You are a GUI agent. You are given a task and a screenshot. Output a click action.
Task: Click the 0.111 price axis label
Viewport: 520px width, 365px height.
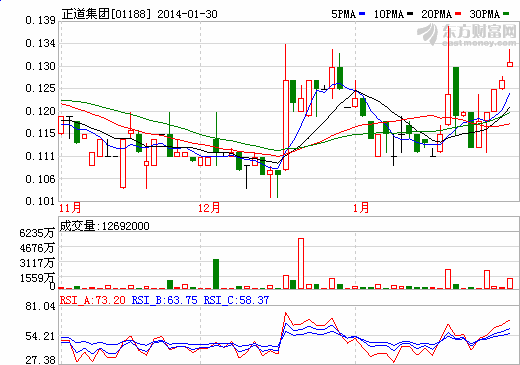click(40, 156)
